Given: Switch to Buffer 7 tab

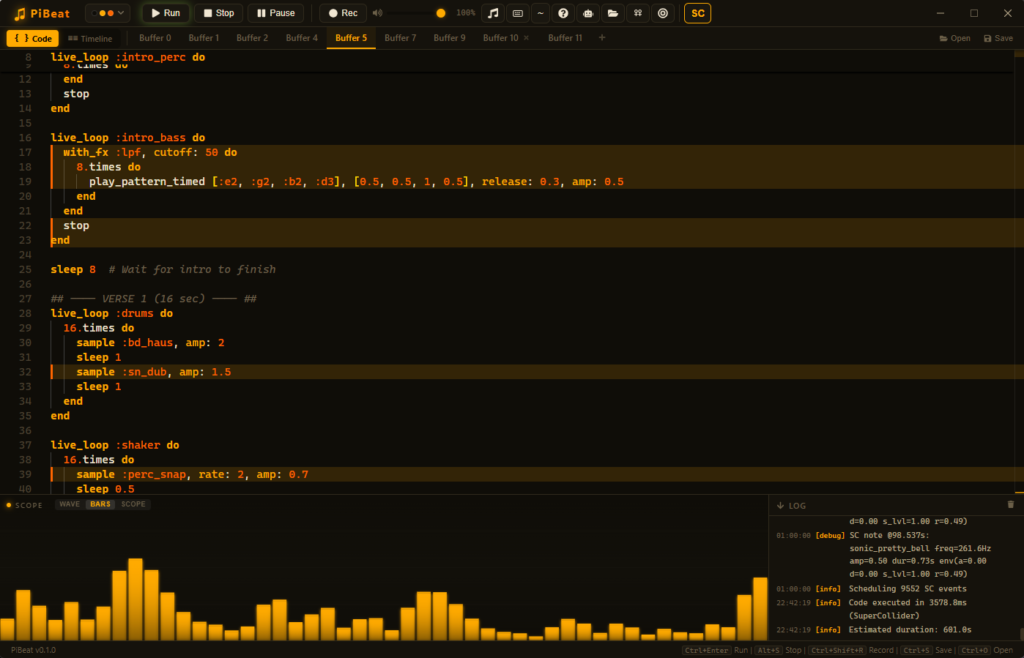Looking at the screenshot, I should click(x=400, y=38).
